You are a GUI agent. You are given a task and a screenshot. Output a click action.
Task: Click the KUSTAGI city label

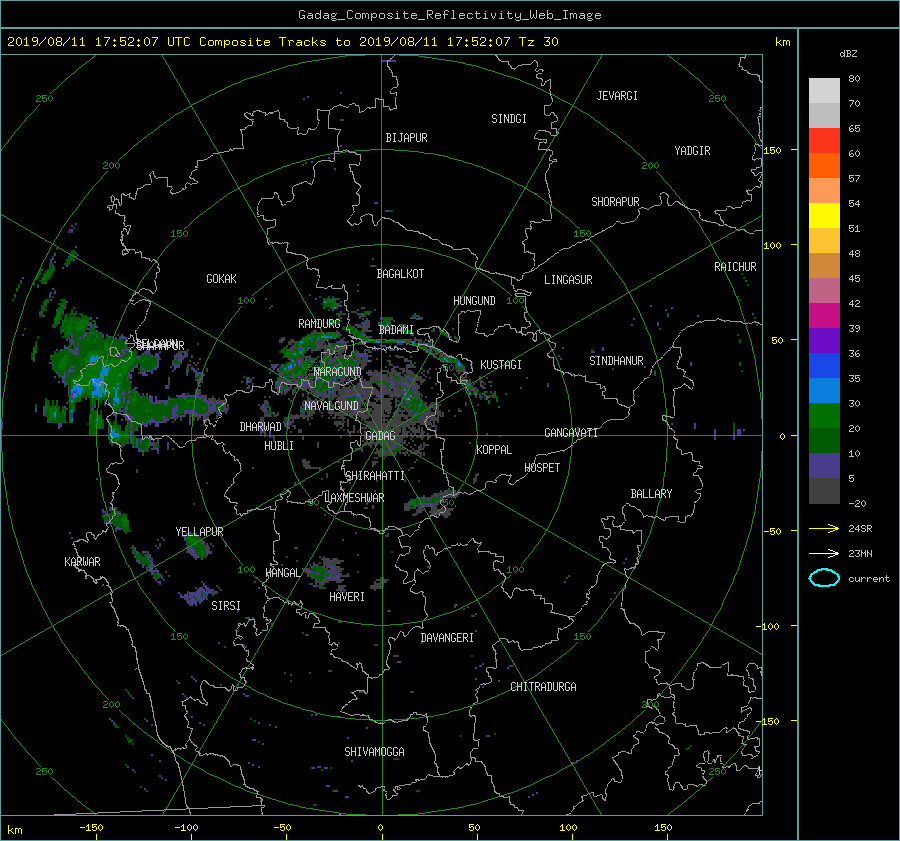[x=501, y=365]
